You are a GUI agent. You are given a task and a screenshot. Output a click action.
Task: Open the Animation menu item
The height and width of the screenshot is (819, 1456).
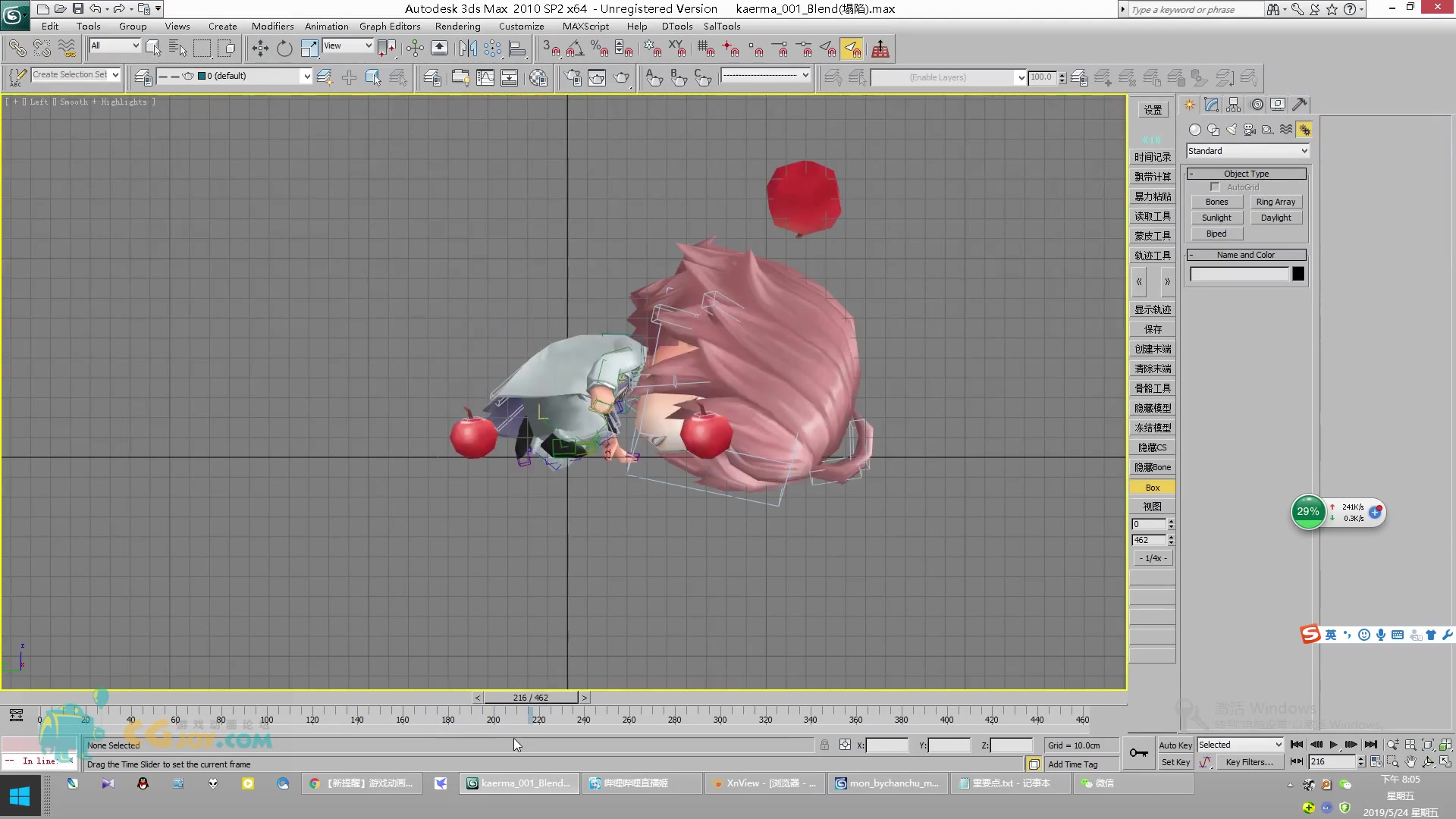click(x=325, y=26)
